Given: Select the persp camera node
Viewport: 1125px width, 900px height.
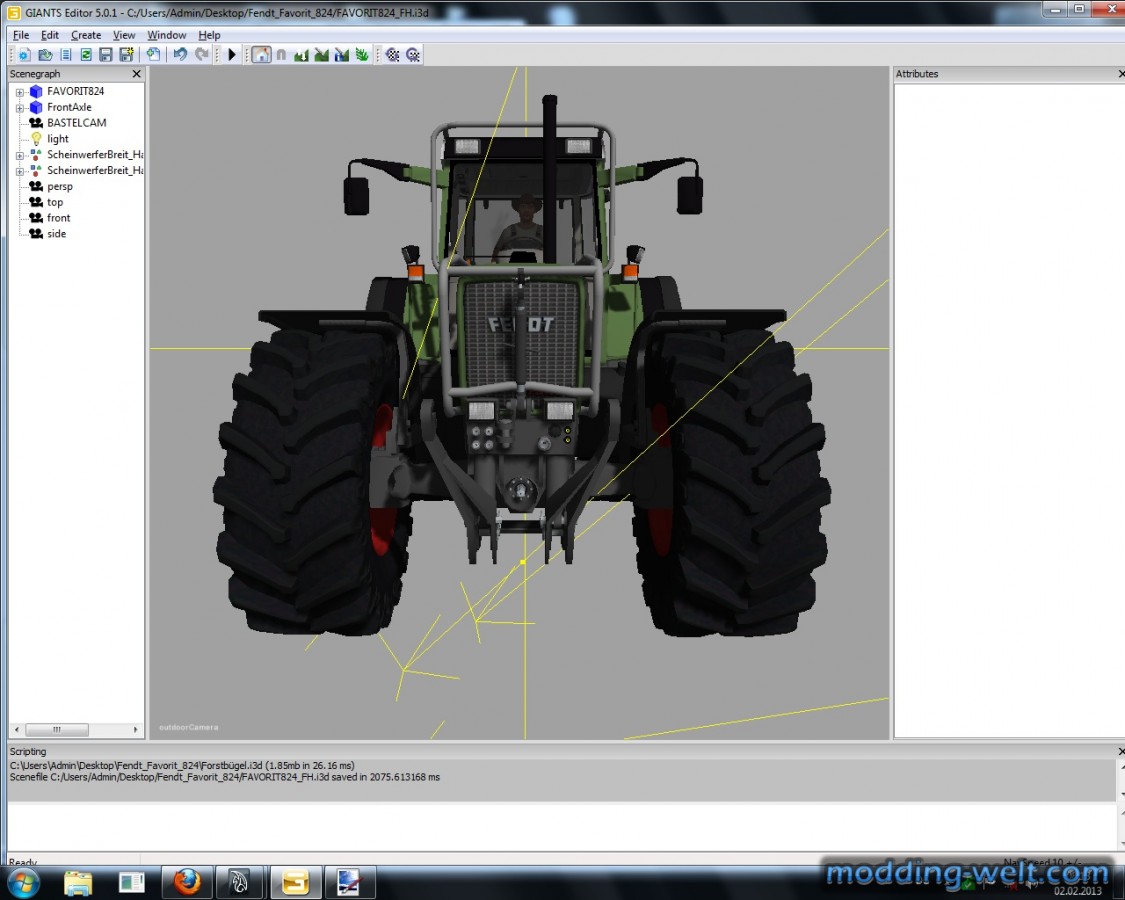Looking at the screenshot, I should pos(60,187).
